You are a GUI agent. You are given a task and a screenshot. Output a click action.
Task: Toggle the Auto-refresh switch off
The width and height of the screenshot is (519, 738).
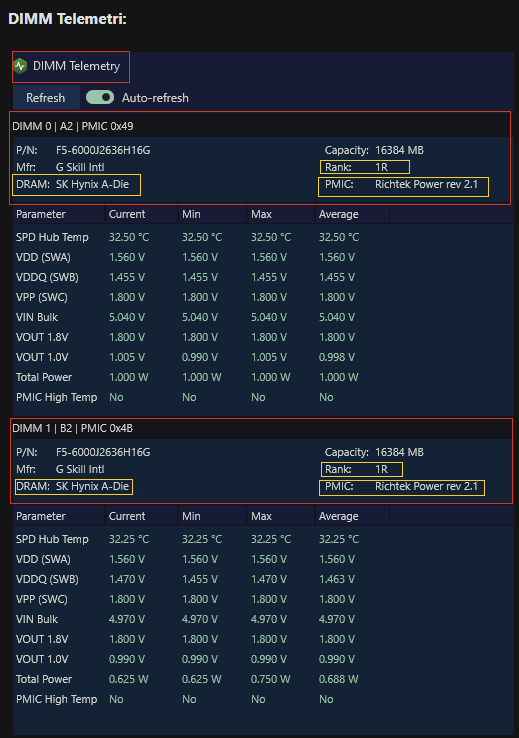pos(100,97)
